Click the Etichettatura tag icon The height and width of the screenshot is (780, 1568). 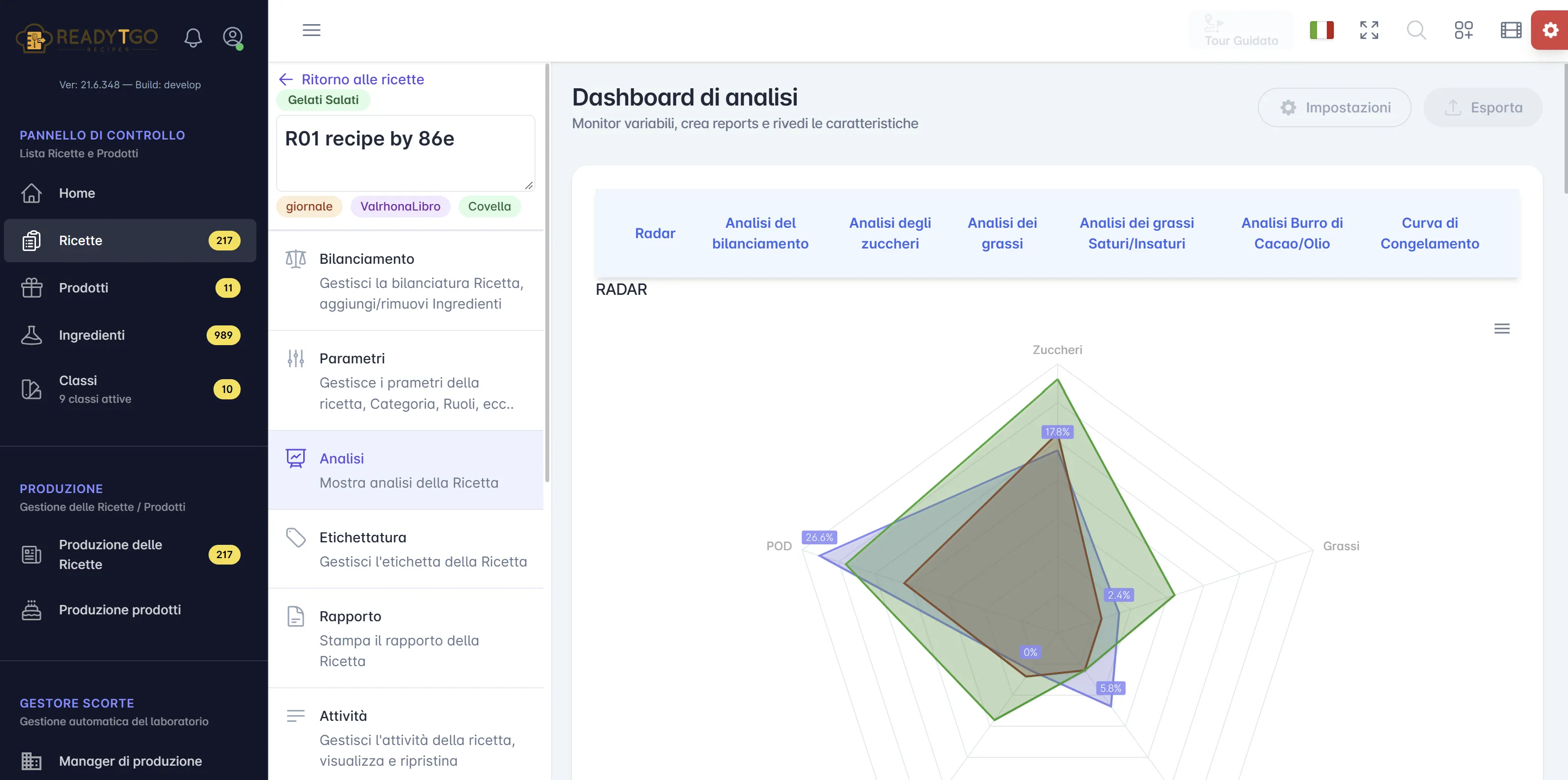point(296,537)
